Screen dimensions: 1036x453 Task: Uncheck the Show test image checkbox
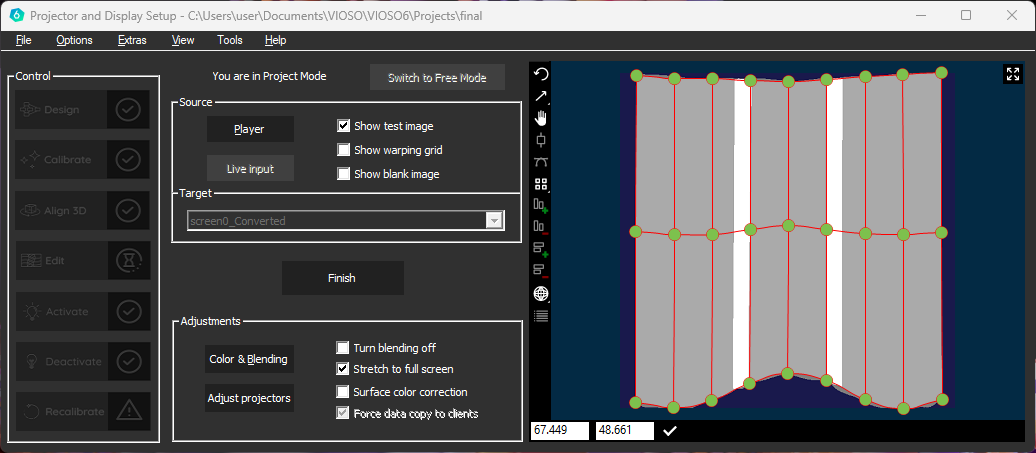pos(344,126)
